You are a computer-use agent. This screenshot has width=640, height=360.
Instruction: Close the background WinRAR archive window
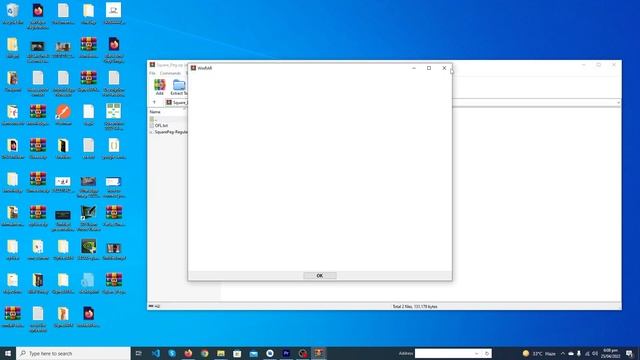click(x=613, y=64)
